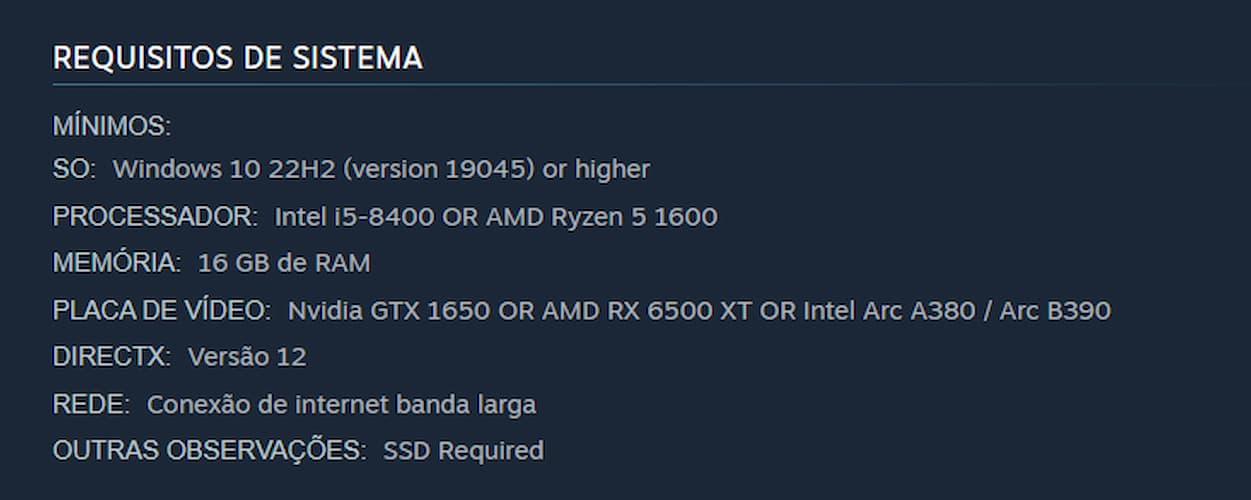Click the OUTRAS OBSERVAÇÕES label
The height and width of the screenshot is (500, 1251).
pyautogui.click(x=209, y=451)
